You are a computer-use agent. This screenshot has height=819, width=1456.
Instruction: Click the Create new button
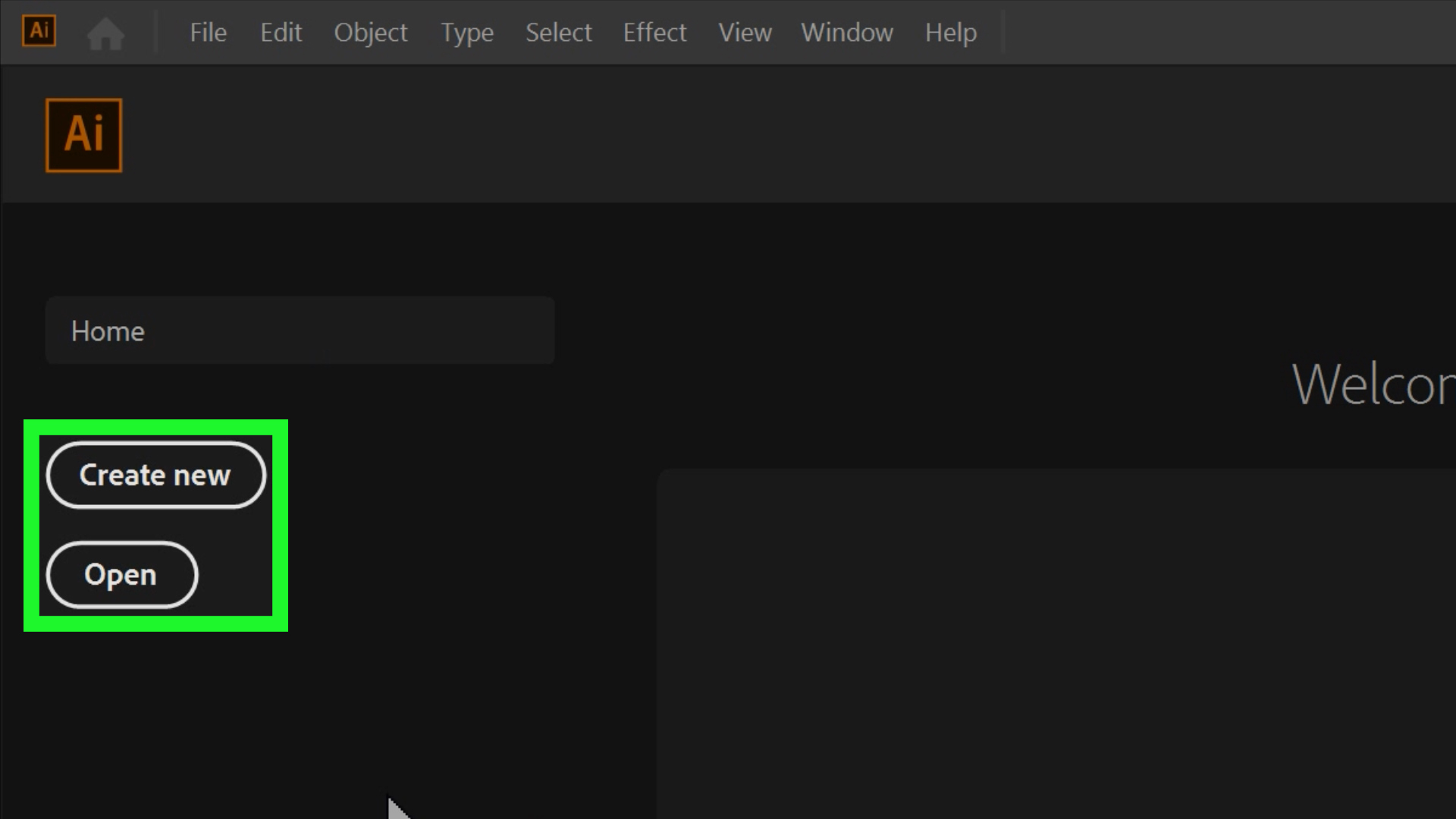tap(155, 475)
